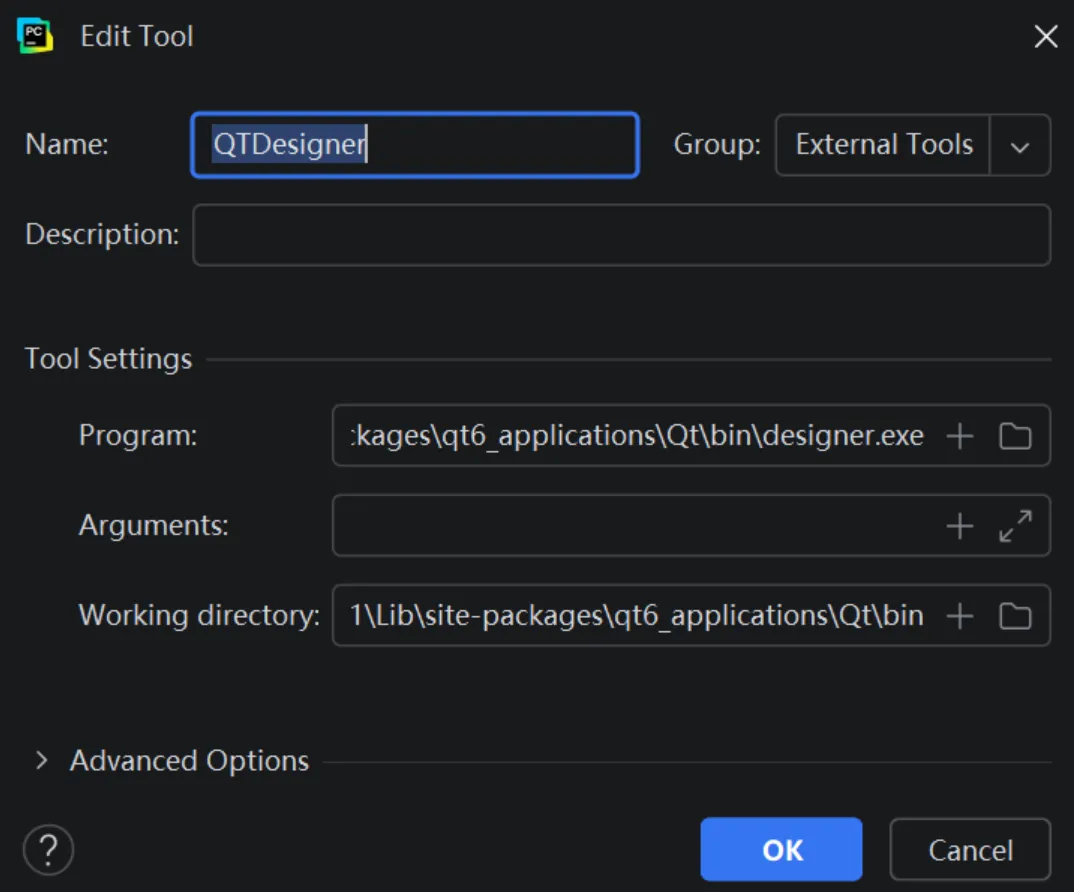Open the Group dropdown arrow

click(1020, 146)
